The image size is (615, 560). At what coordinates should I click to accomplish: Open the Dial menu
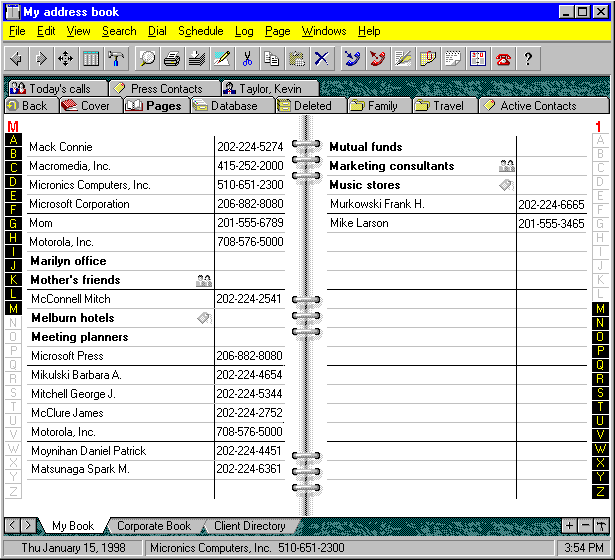(157, 31)
